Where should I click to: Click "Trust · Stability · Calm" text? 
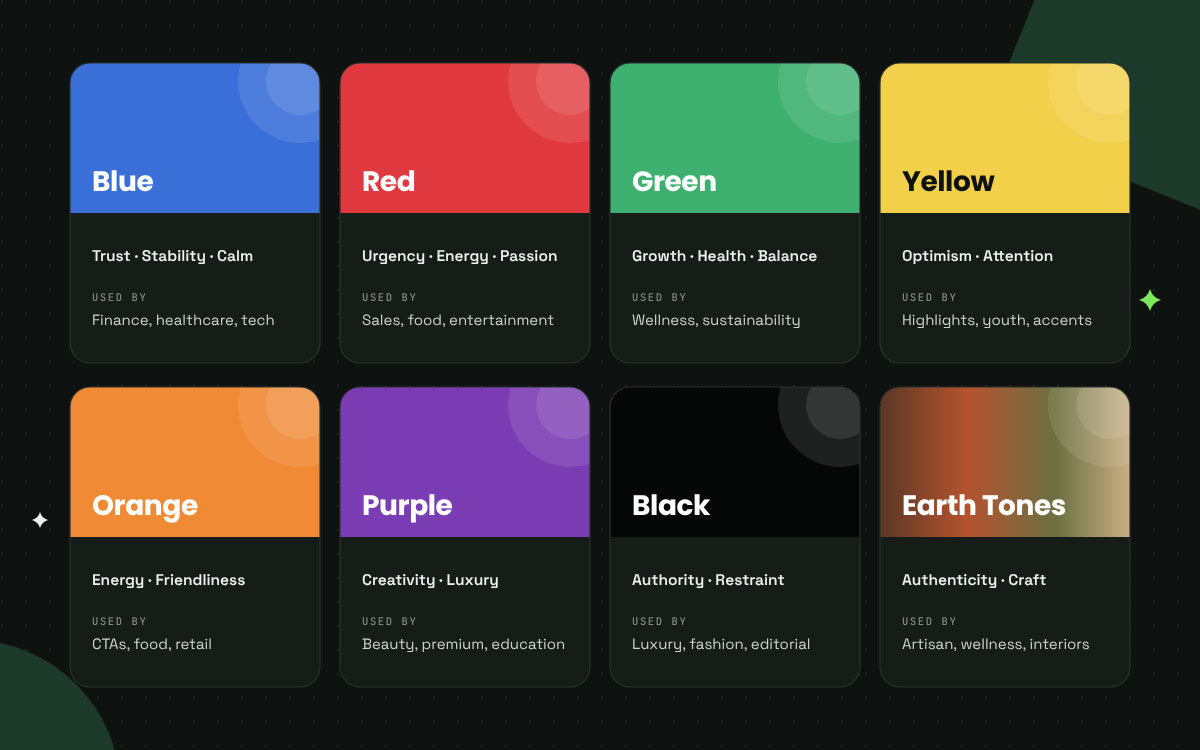coord(172,256)
